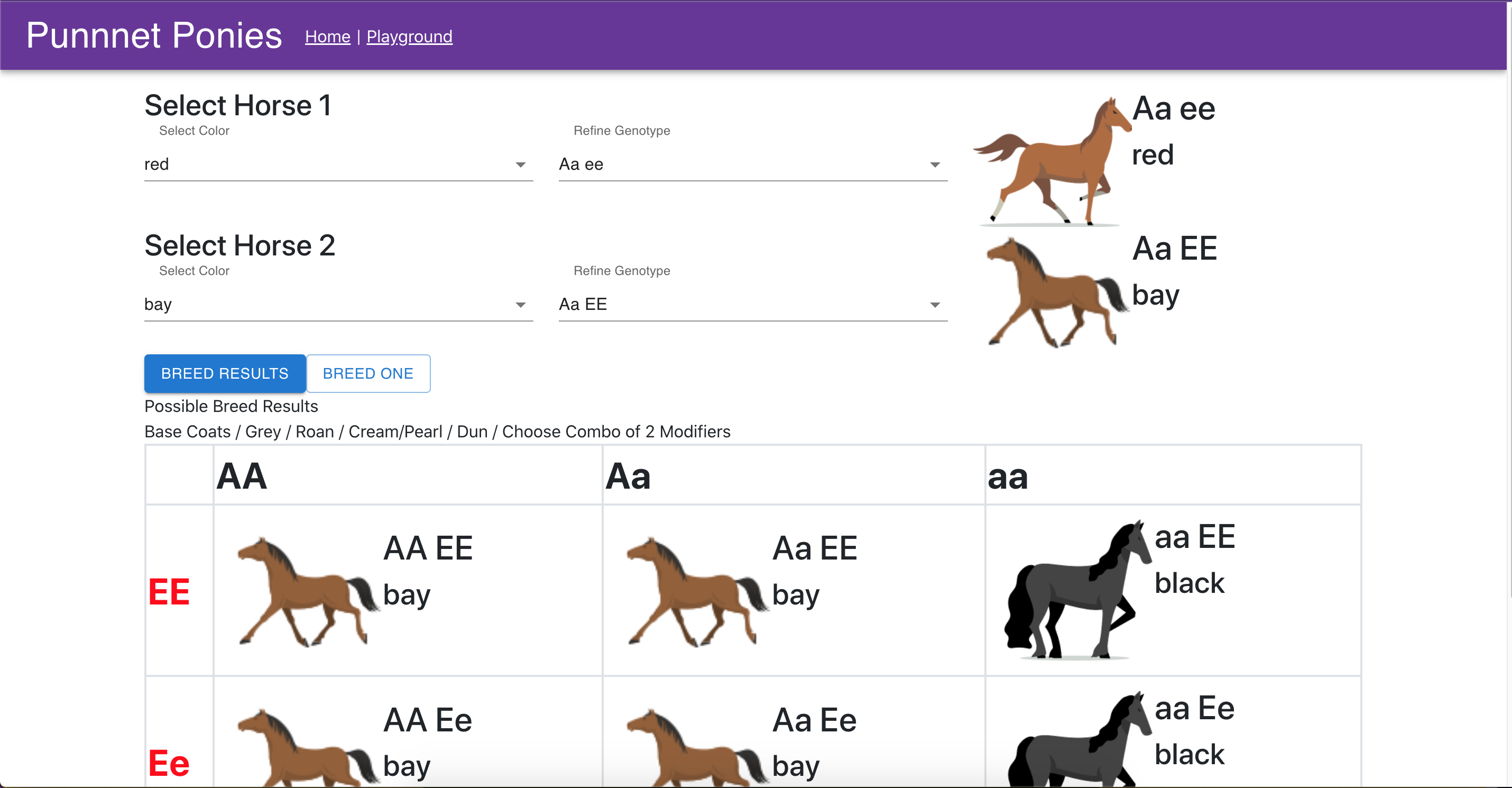Open the Refine Genotype dropdown for Horse 1
Viewport: 1512px width, 788px height.
click(753, 164)
